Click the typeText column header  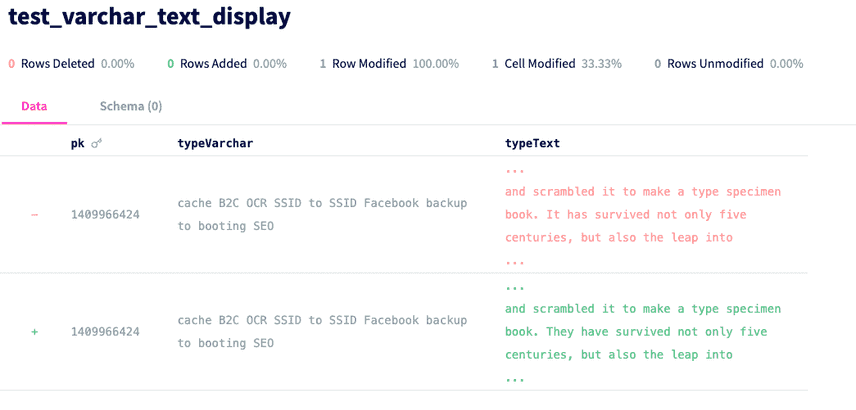pos(532,144)
